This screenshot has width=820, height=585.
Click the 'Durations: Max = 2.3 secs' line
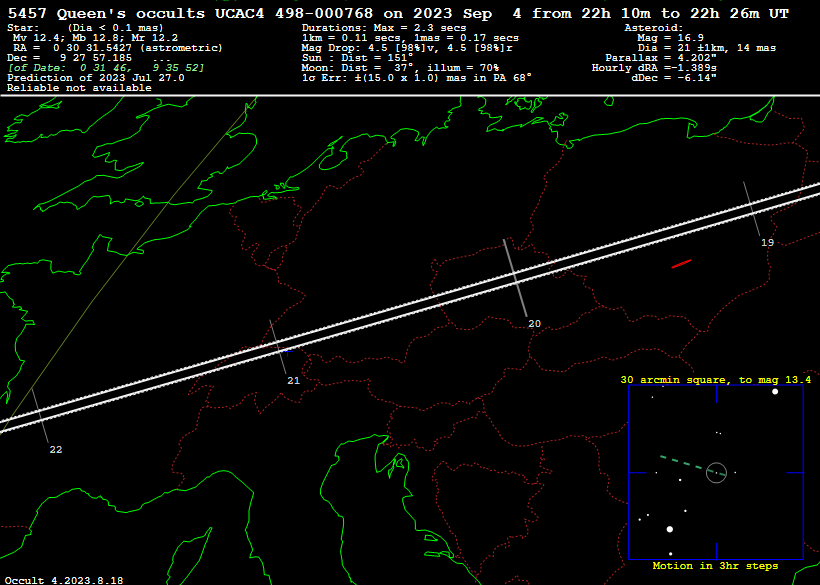[x=384, y=28]
